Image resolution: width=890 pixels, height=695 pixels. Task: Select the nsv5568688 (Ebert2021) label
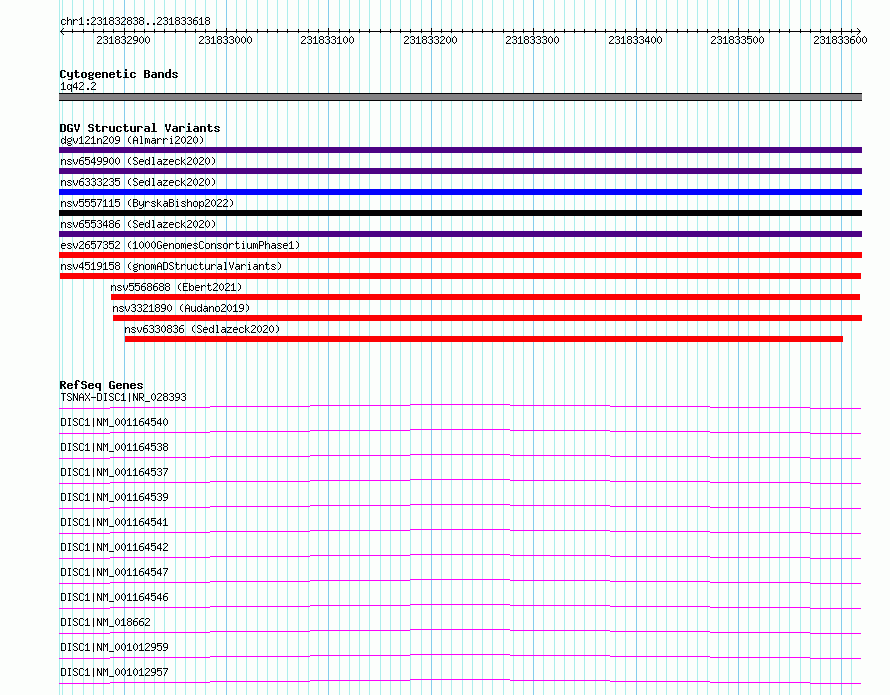[x=176, y=287]
